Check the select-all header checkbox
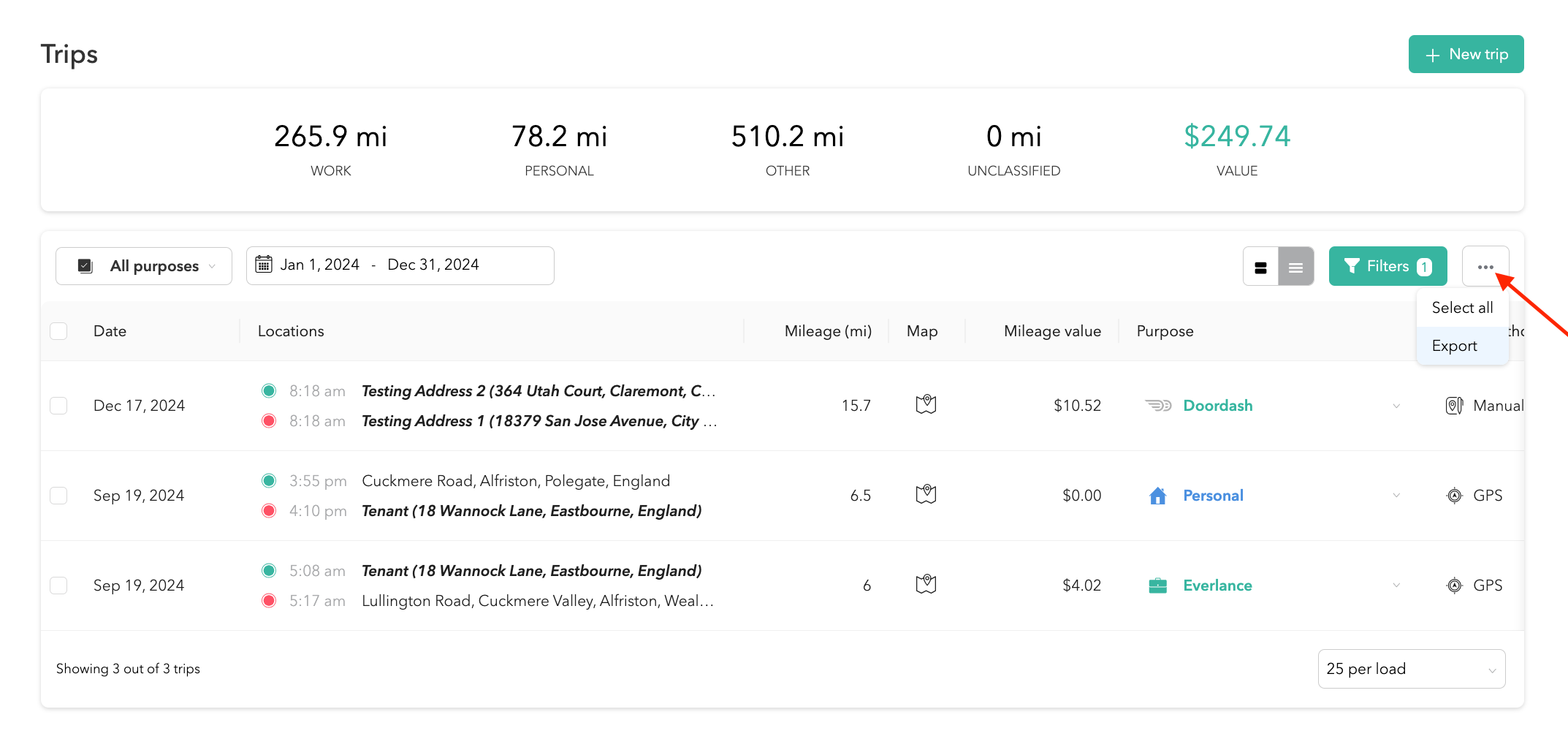Screen dimensions: 1568x750 pos(58,331)
